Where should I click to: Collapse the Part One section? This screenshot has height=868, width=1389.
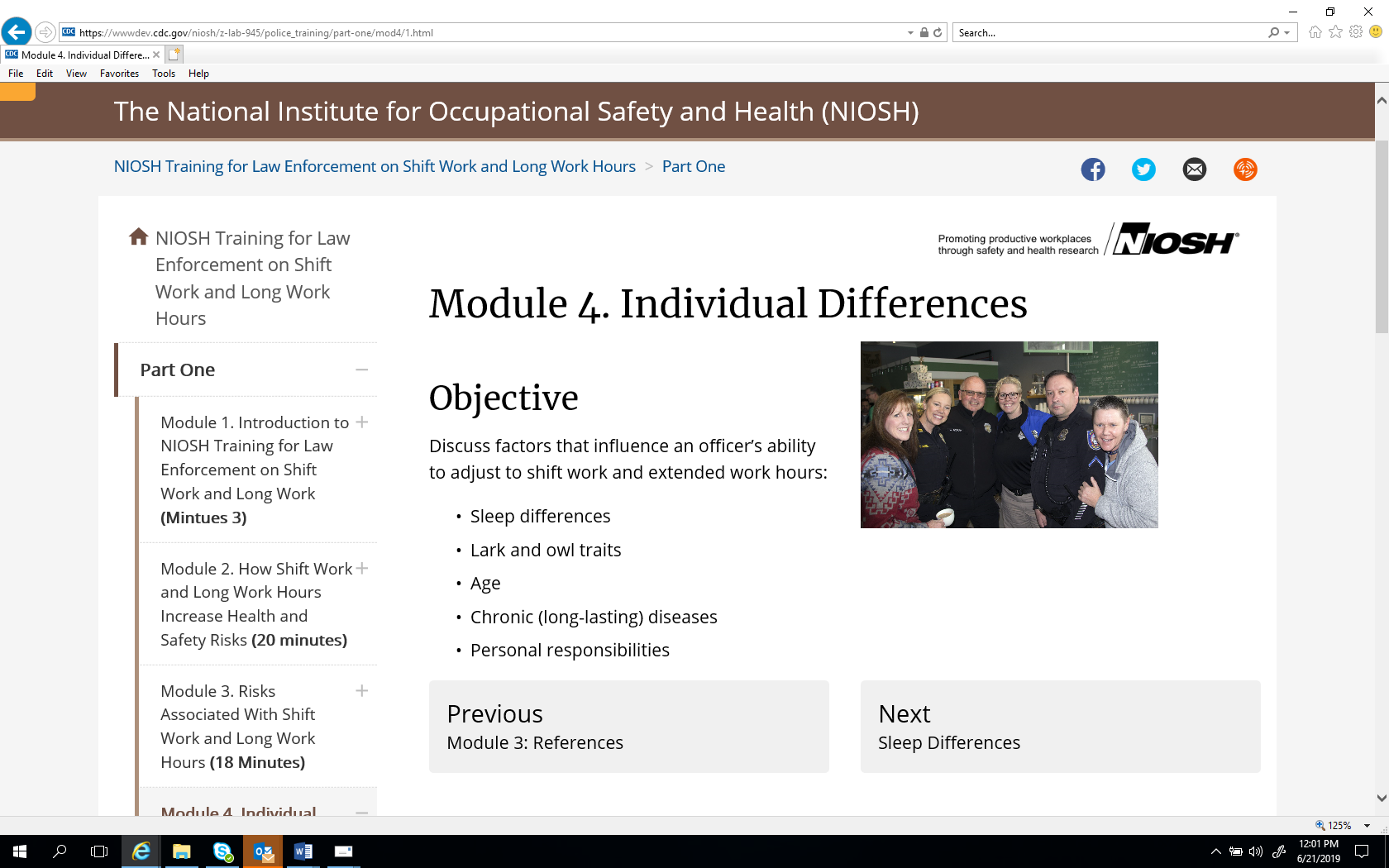pyautogui.click(x=361, y=370)
